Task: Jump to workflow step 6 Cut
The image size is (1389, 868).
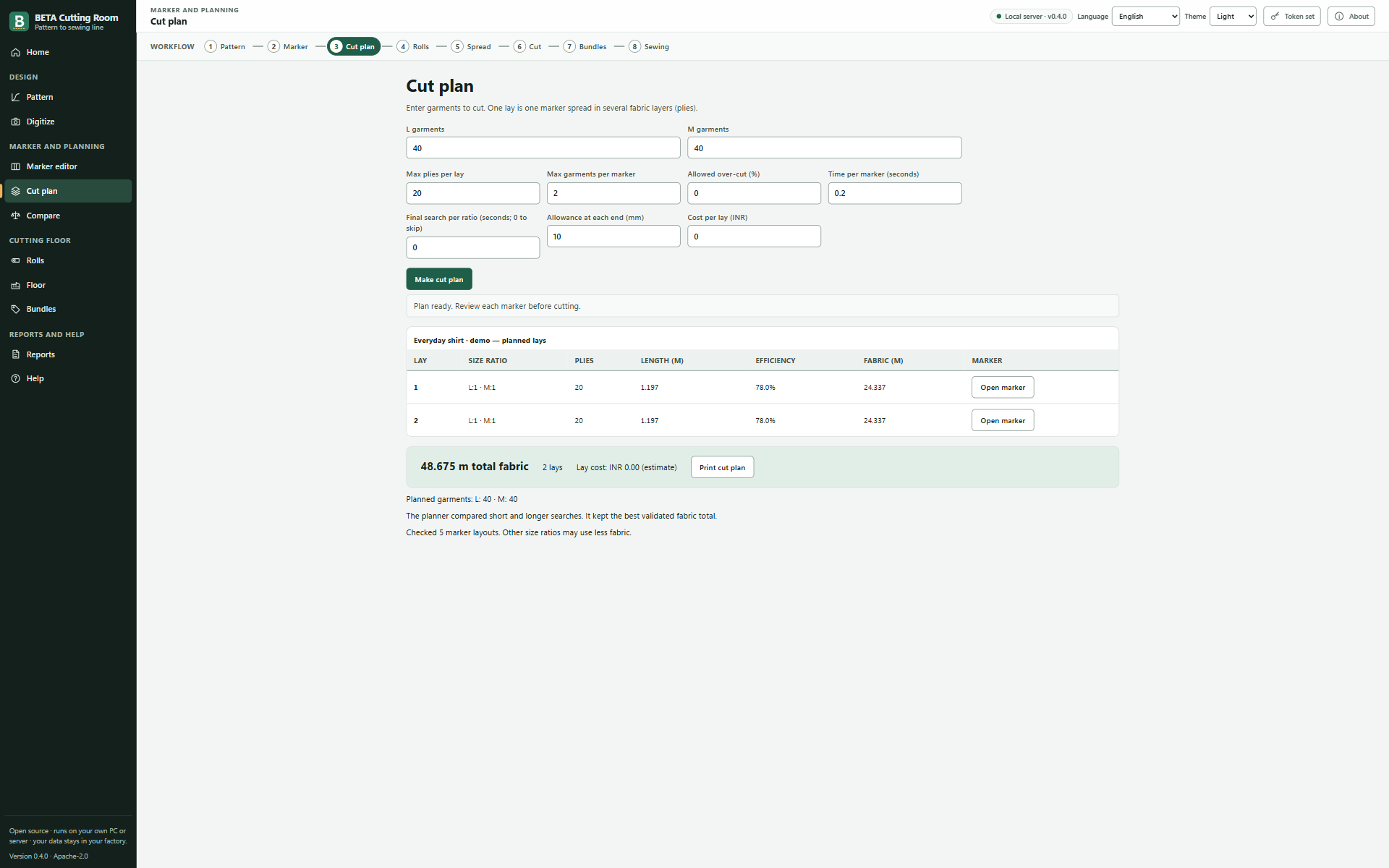Action: pyautogui.click(x=527, y=46)
